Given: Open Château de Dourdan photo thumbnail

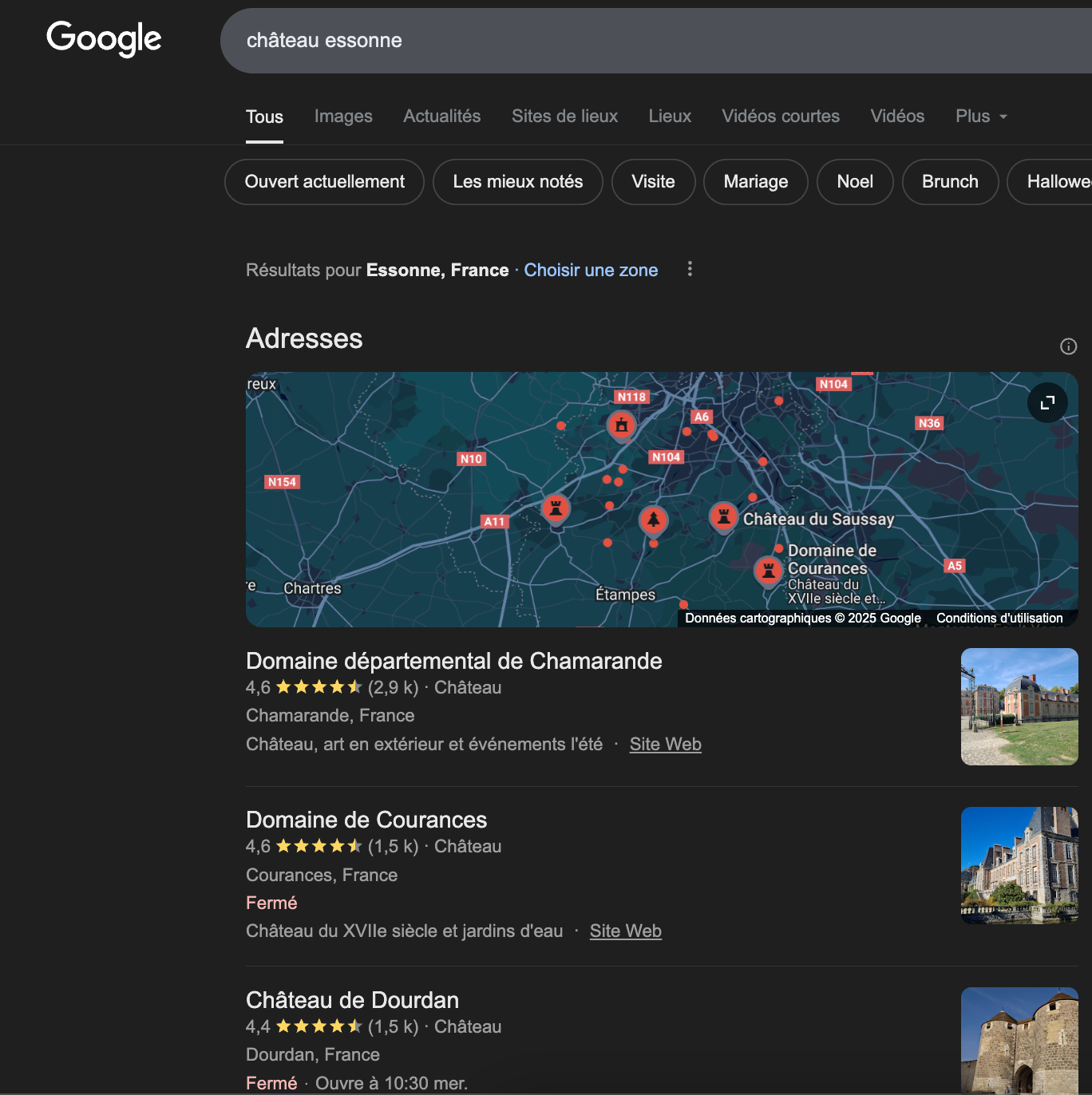Looking at the screenshot, I should tap(1019, 1041).
